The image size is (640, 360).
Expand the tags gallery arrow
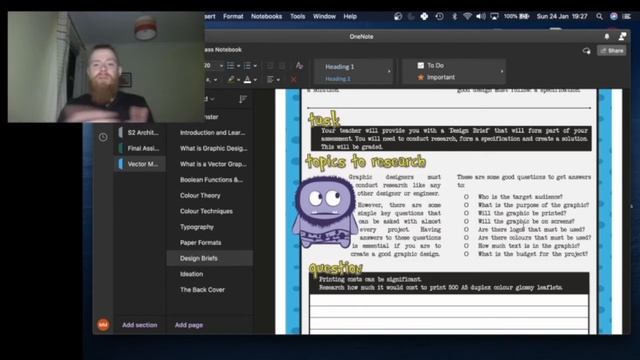click(502, 71)
